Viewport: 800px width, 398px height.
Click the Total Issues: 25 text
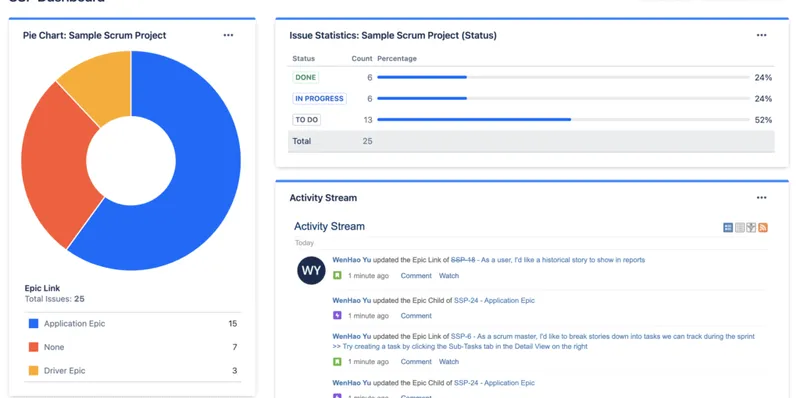point(55,299)
